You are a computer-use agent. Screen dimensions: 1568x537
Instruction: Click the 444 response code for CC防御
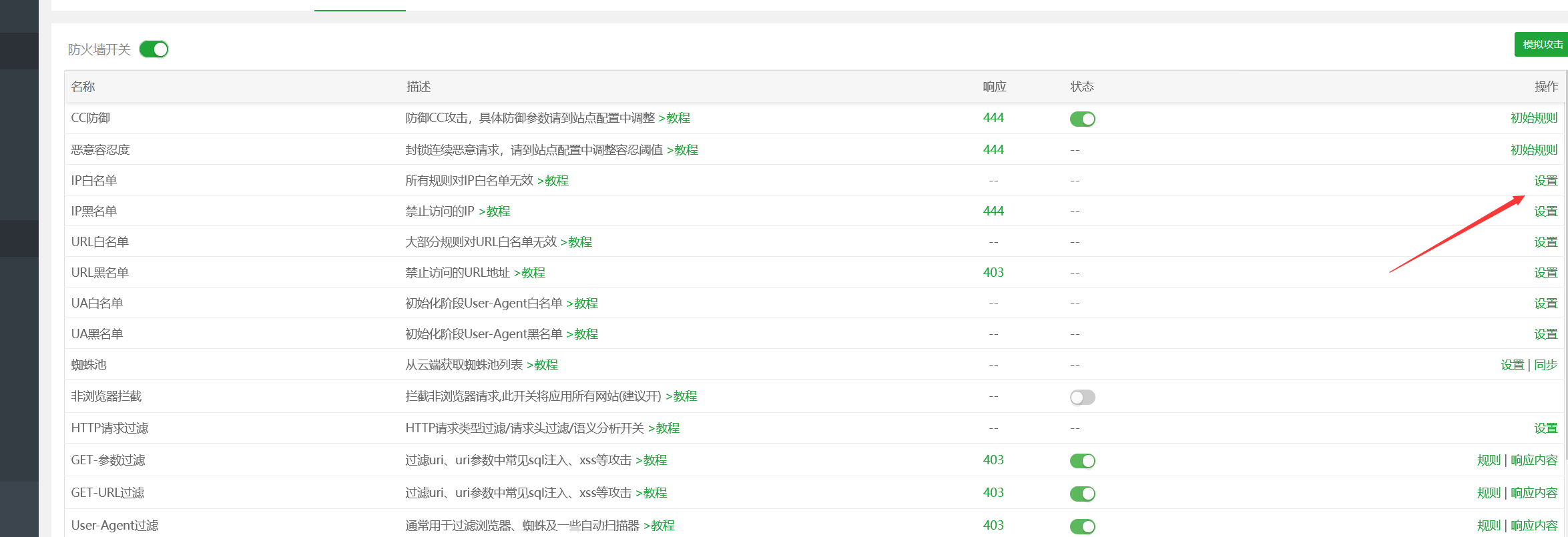click(x=993, y=118)
